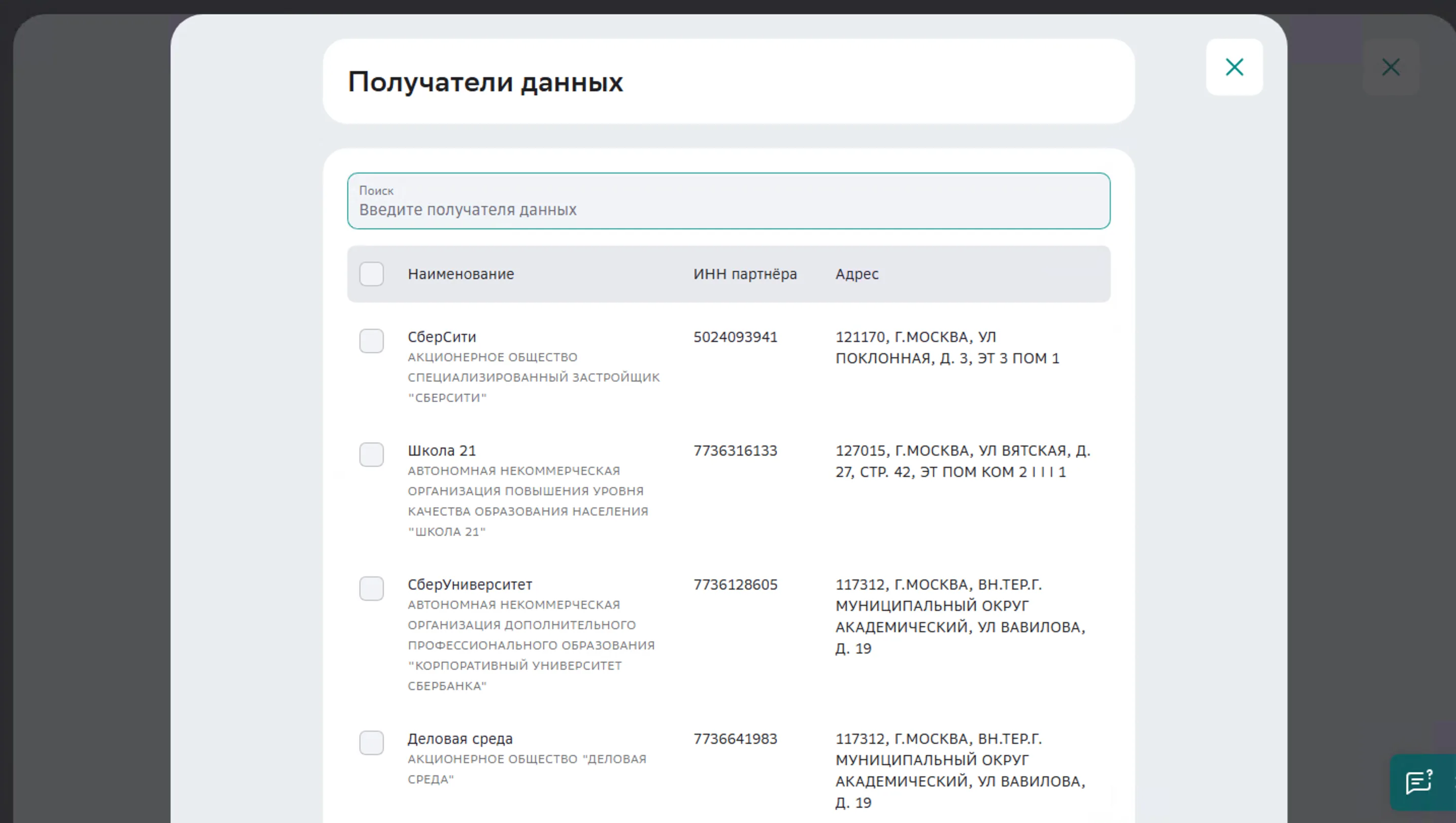Check the СберСити recipient checkbox
The image size is (1456, 823).
click(372, 341)
